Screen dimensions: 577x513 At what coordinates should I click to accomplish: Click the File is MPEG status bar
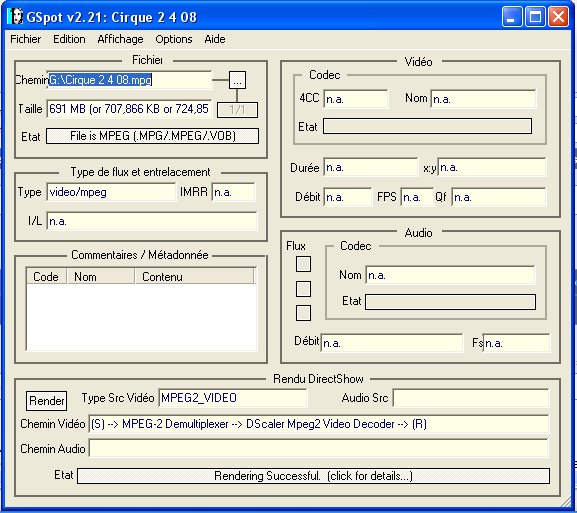tap(152, 136)
